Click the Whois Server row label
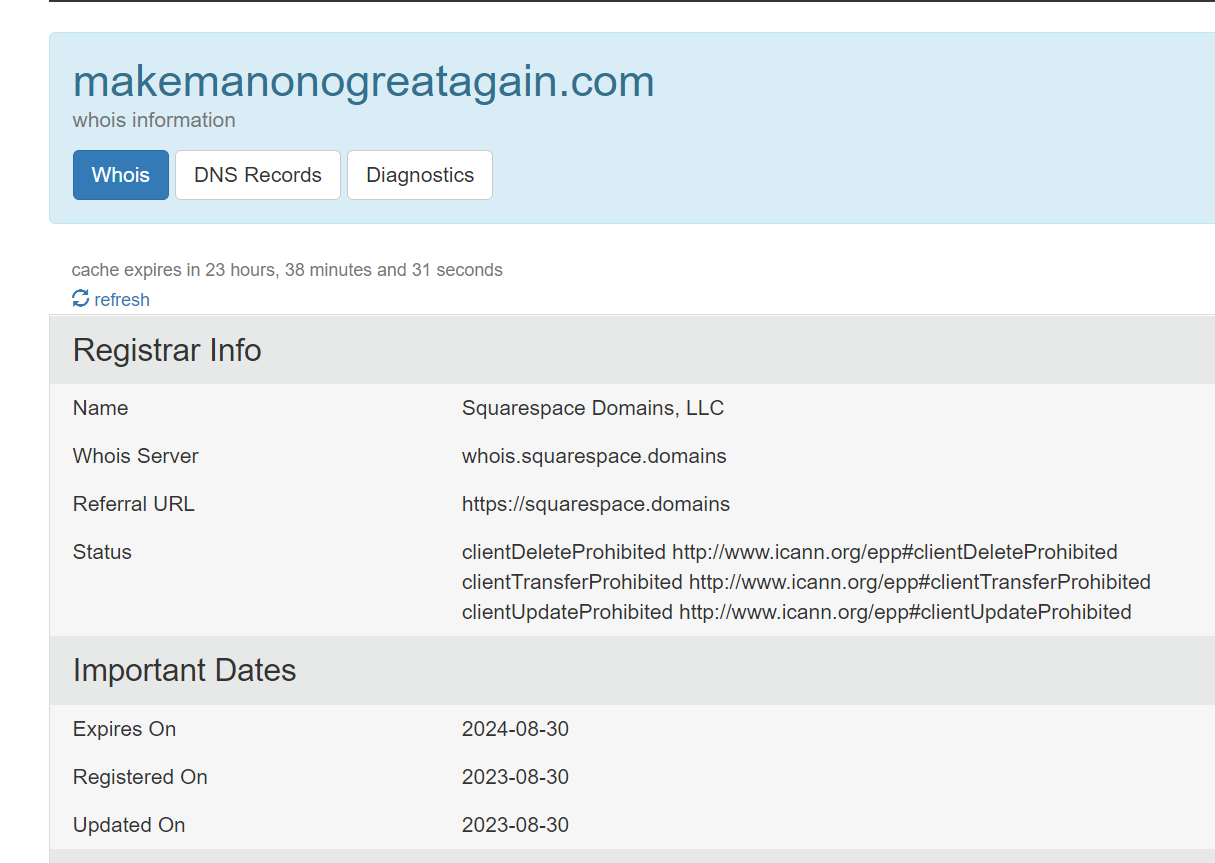The height and width of the screenshot is (863, 1215). click(x=136, y=456)
